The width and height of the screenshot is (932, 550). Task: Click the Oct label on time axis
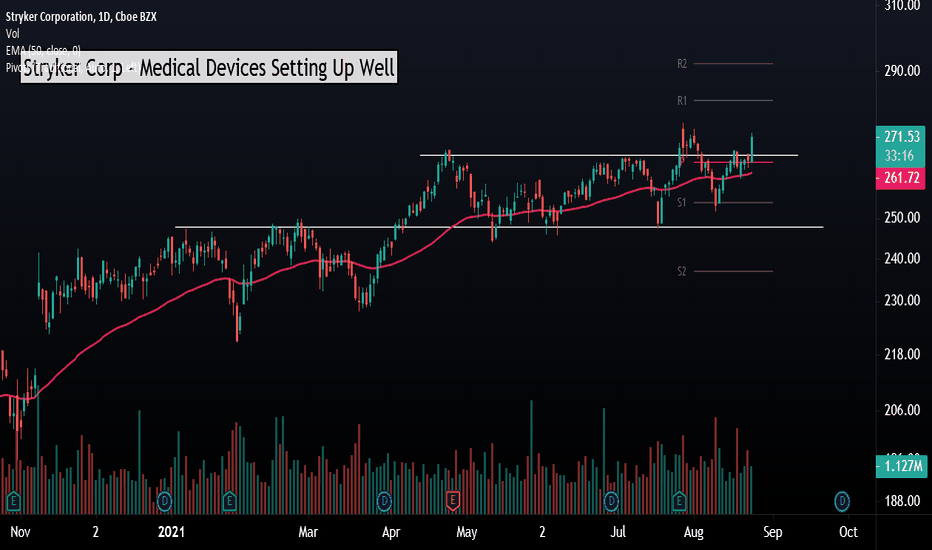[848, 532]
